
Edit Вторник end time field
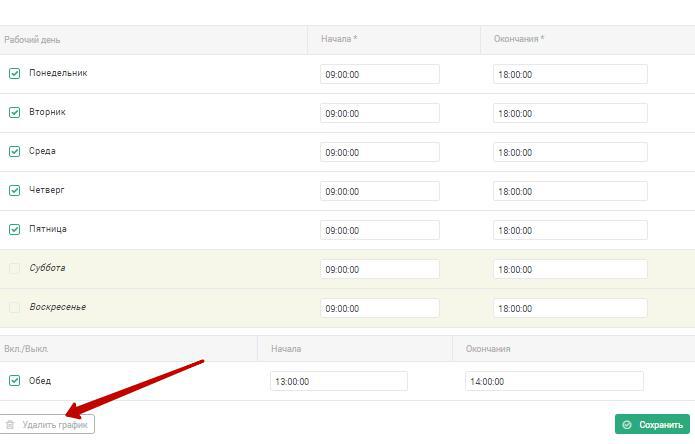570,113
